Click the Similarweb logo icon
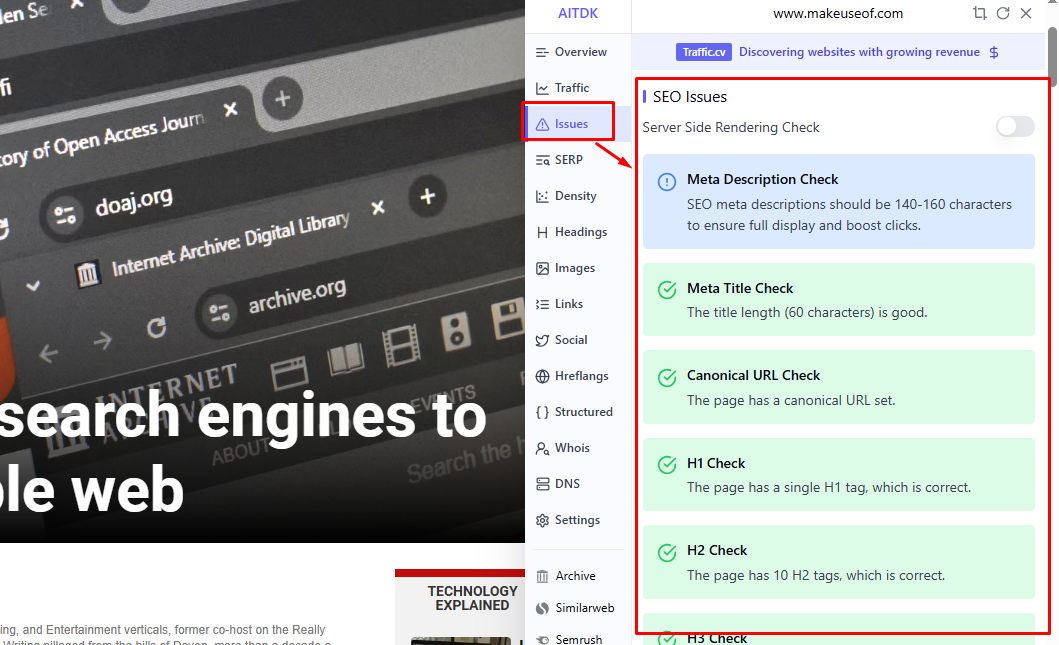 click(x=542, y=608)
